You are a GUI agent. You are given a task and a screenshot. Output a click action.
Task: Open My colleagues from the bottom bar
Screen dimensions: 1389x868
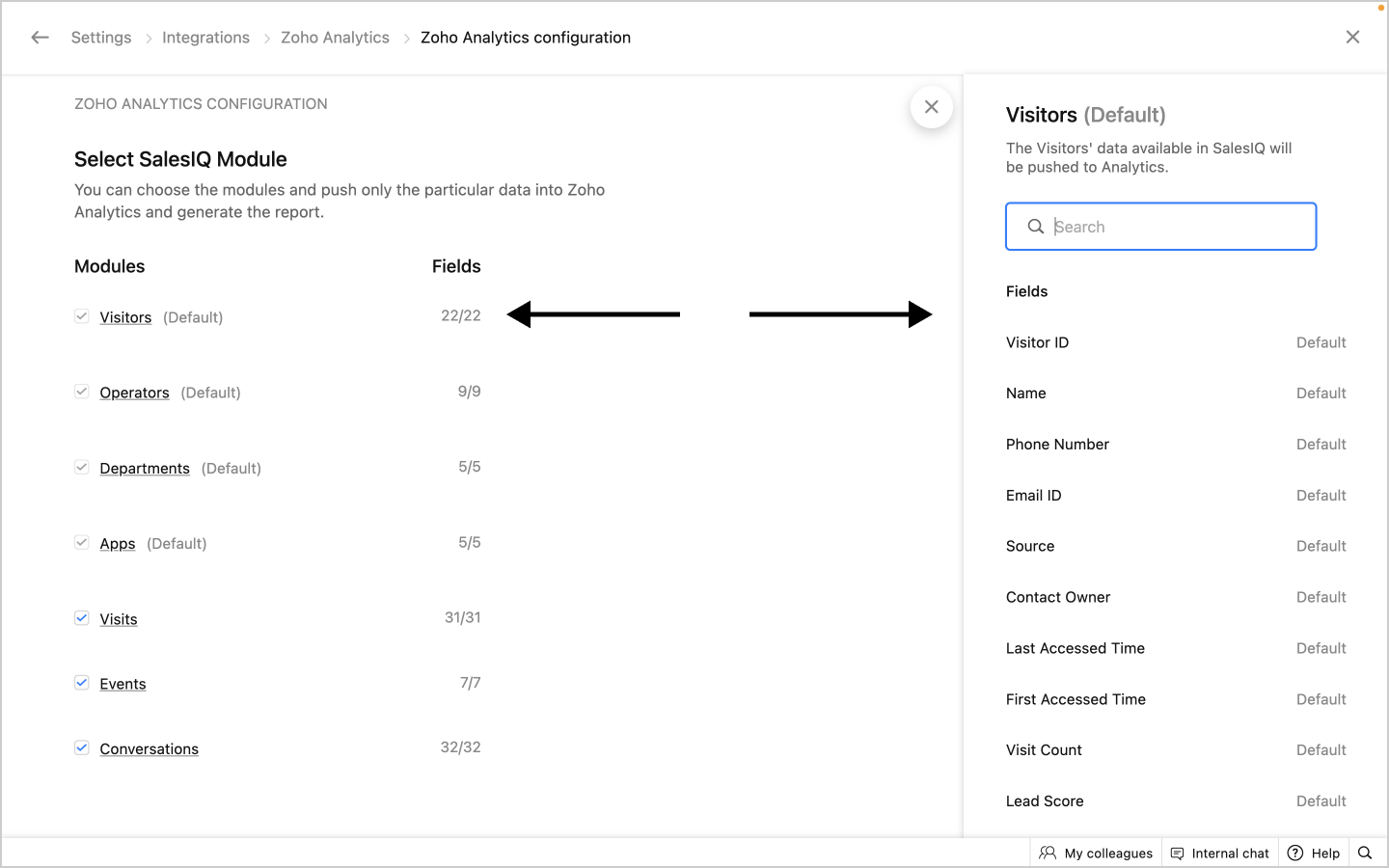tap(1096, 854)
